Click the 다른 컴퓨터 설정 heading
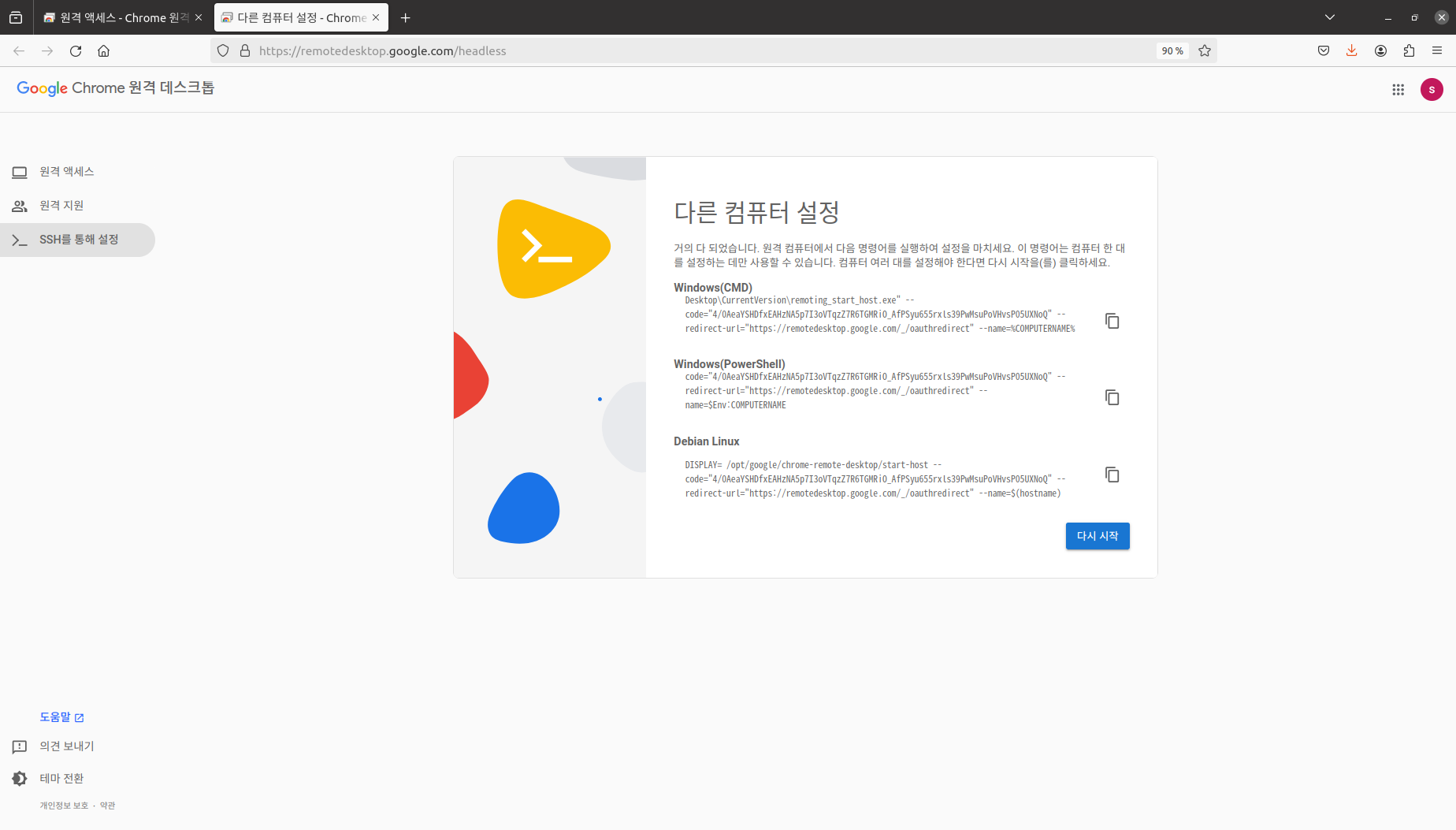 click(756, 212)
